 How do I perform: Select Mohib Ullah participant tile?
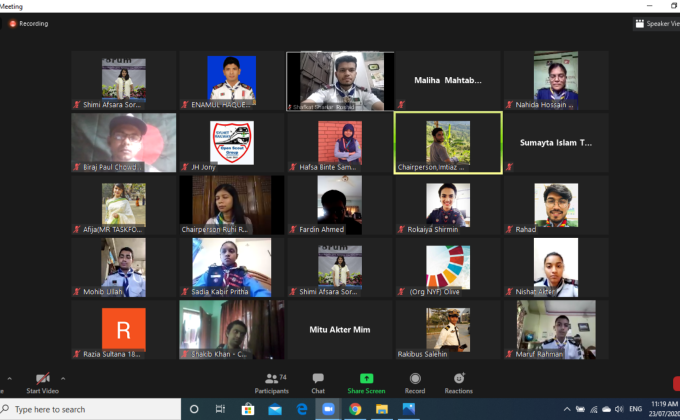pos(124,268)
